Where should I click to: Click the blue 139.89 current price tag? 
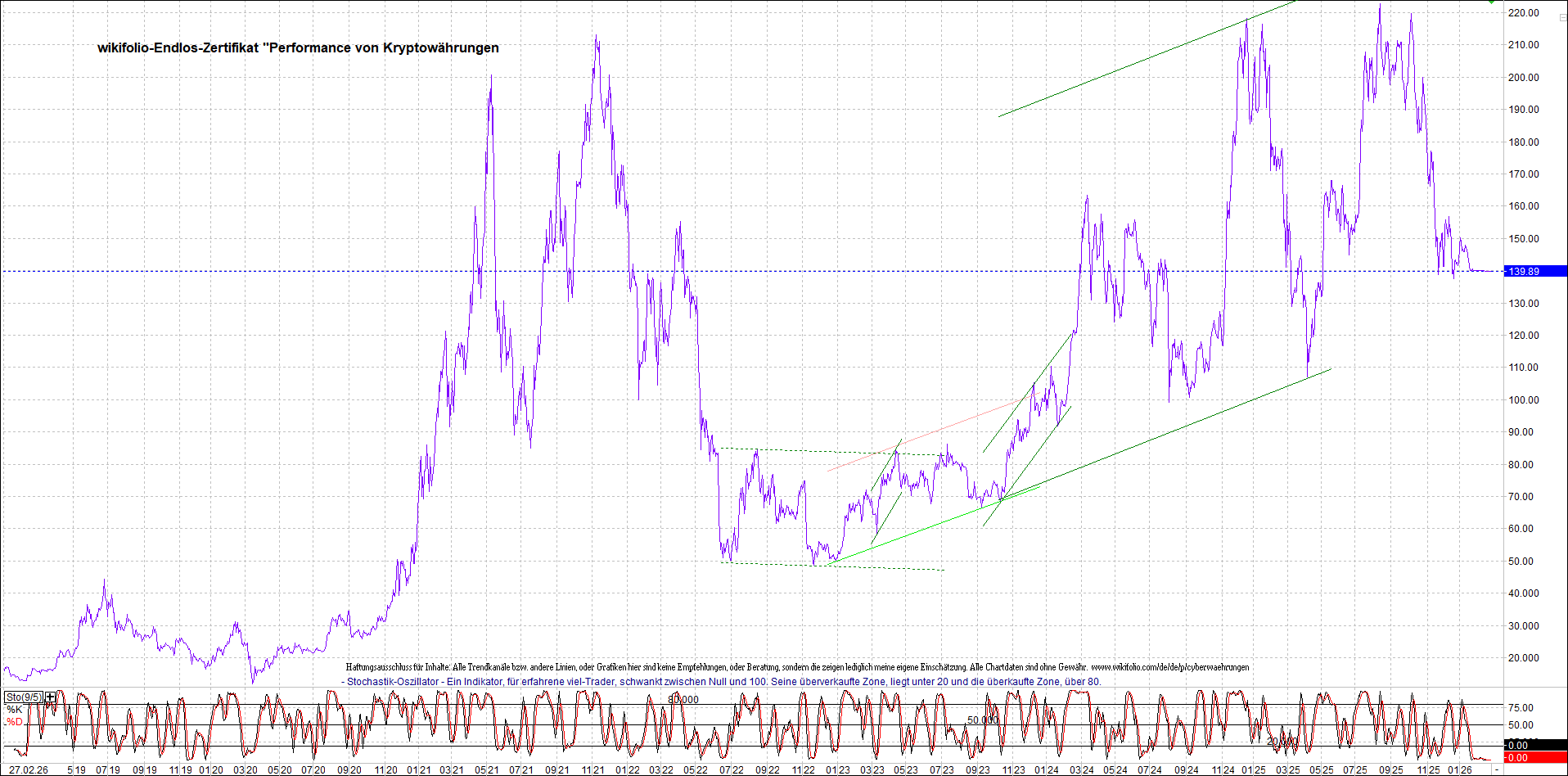(1535, 271)
